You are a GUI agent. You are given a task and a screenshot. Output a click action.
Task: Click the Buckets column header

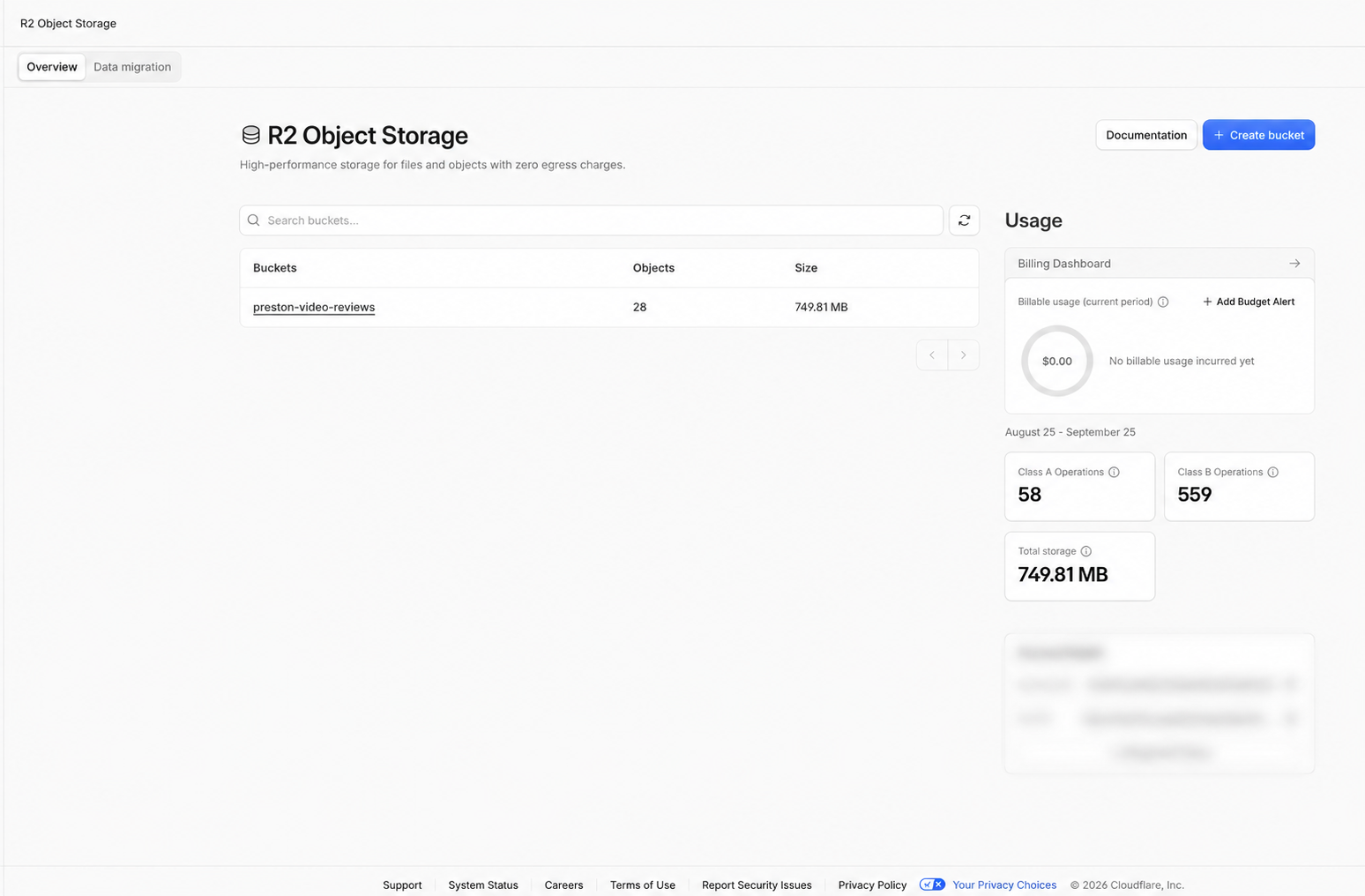275,268
